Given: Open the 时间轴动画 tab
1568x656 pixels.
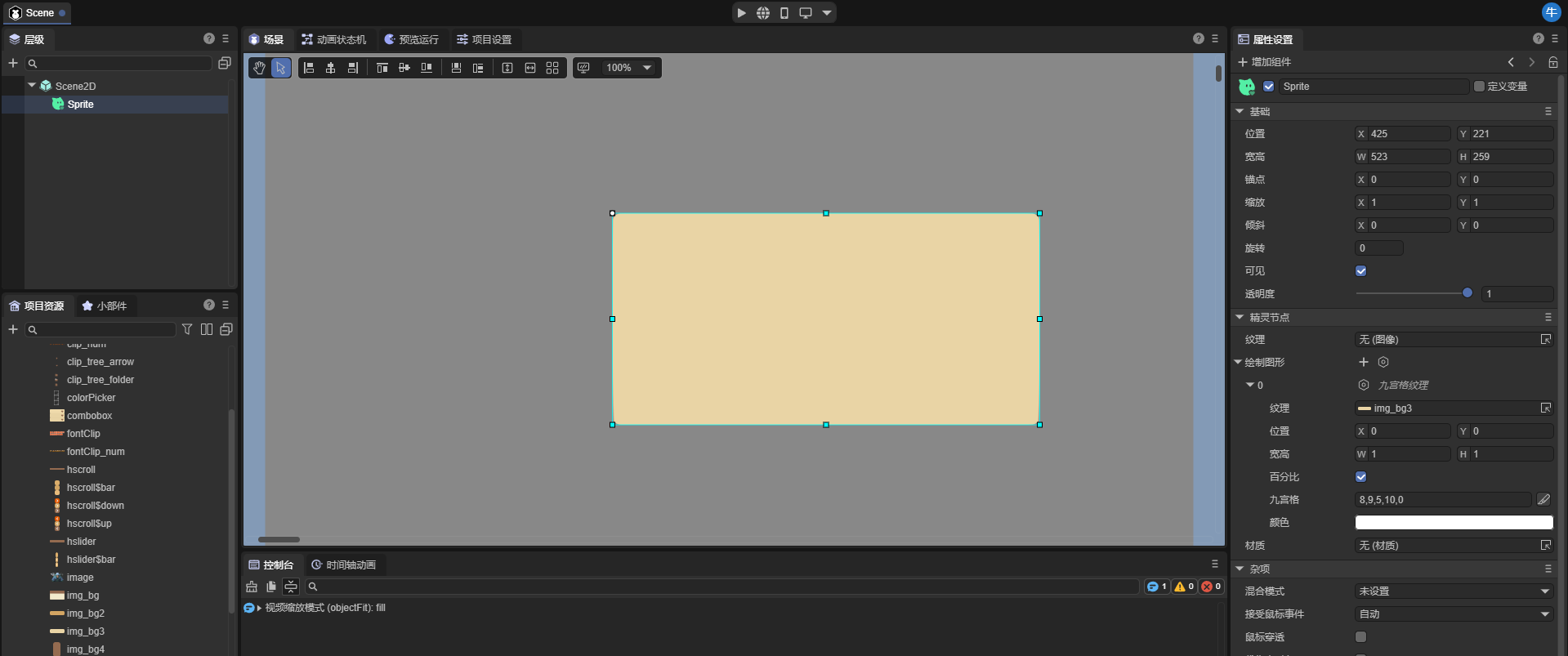Looking at the screenshot, I should click(x=343, y=565).
